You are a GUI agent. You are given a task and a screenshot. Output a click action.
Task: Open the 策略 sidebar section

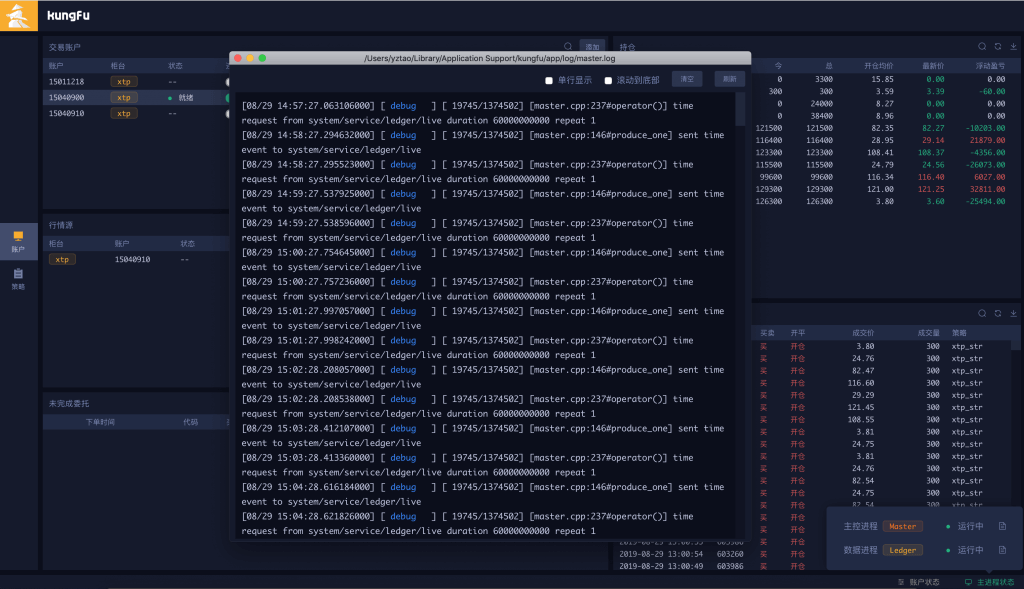click(18, 279)
